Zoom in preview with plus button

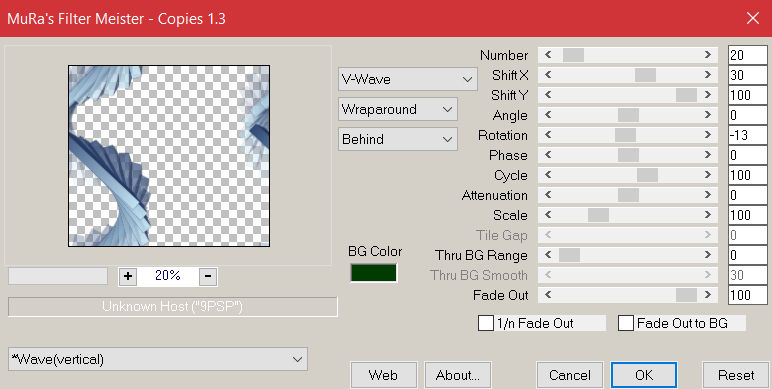(128, 276)
